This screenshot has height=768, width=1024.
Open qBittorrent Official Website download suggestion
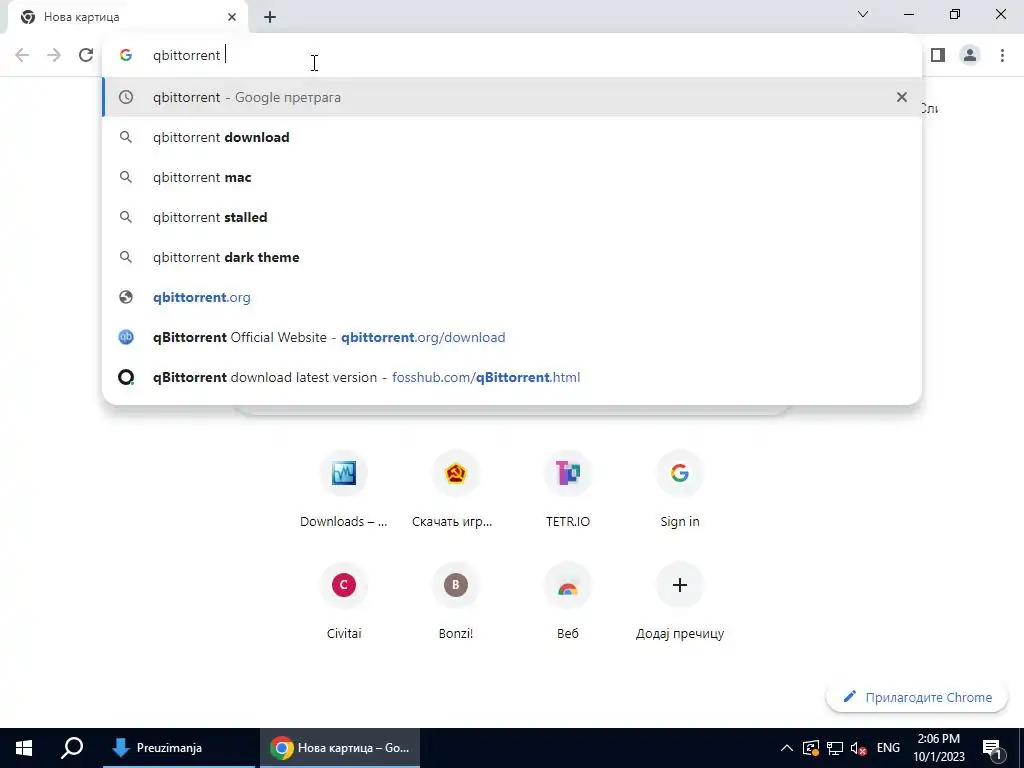[512, 337]
